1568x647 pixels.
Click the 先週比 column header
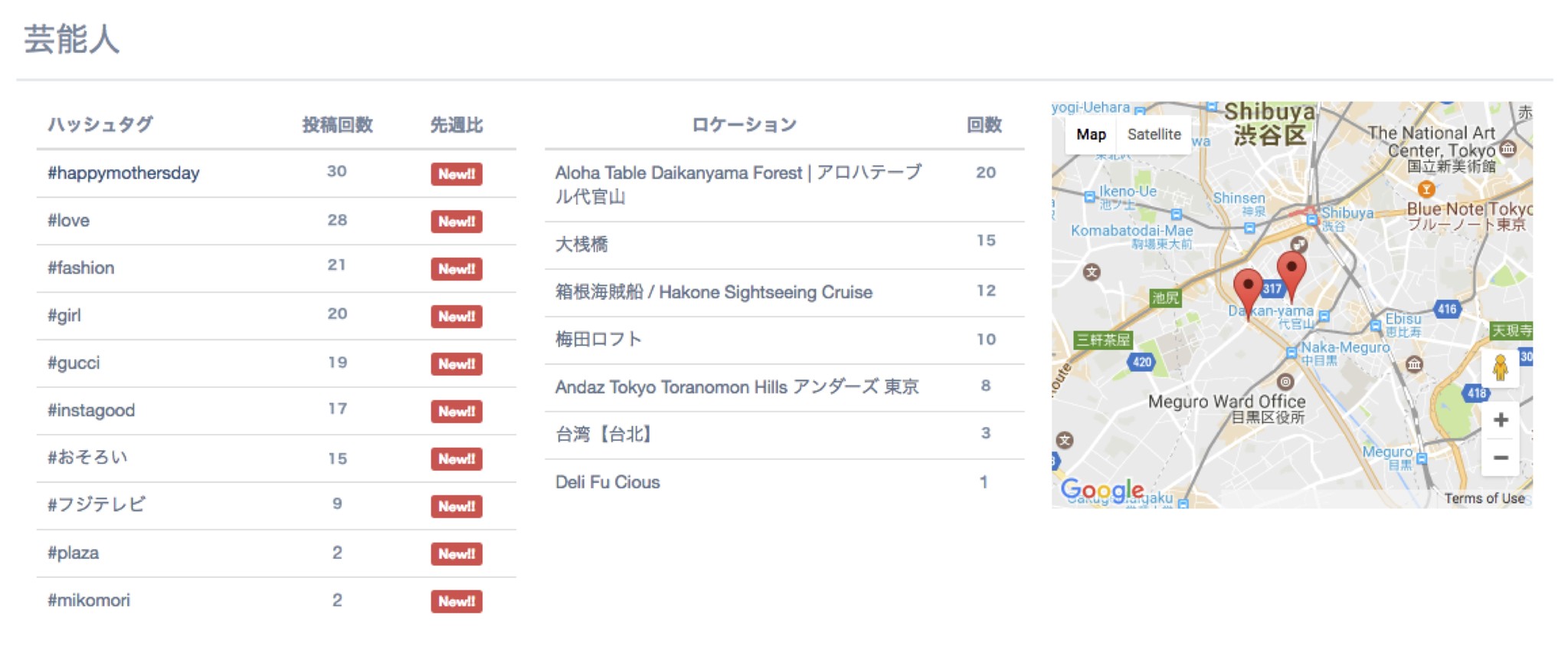click(x=457, y=125)
